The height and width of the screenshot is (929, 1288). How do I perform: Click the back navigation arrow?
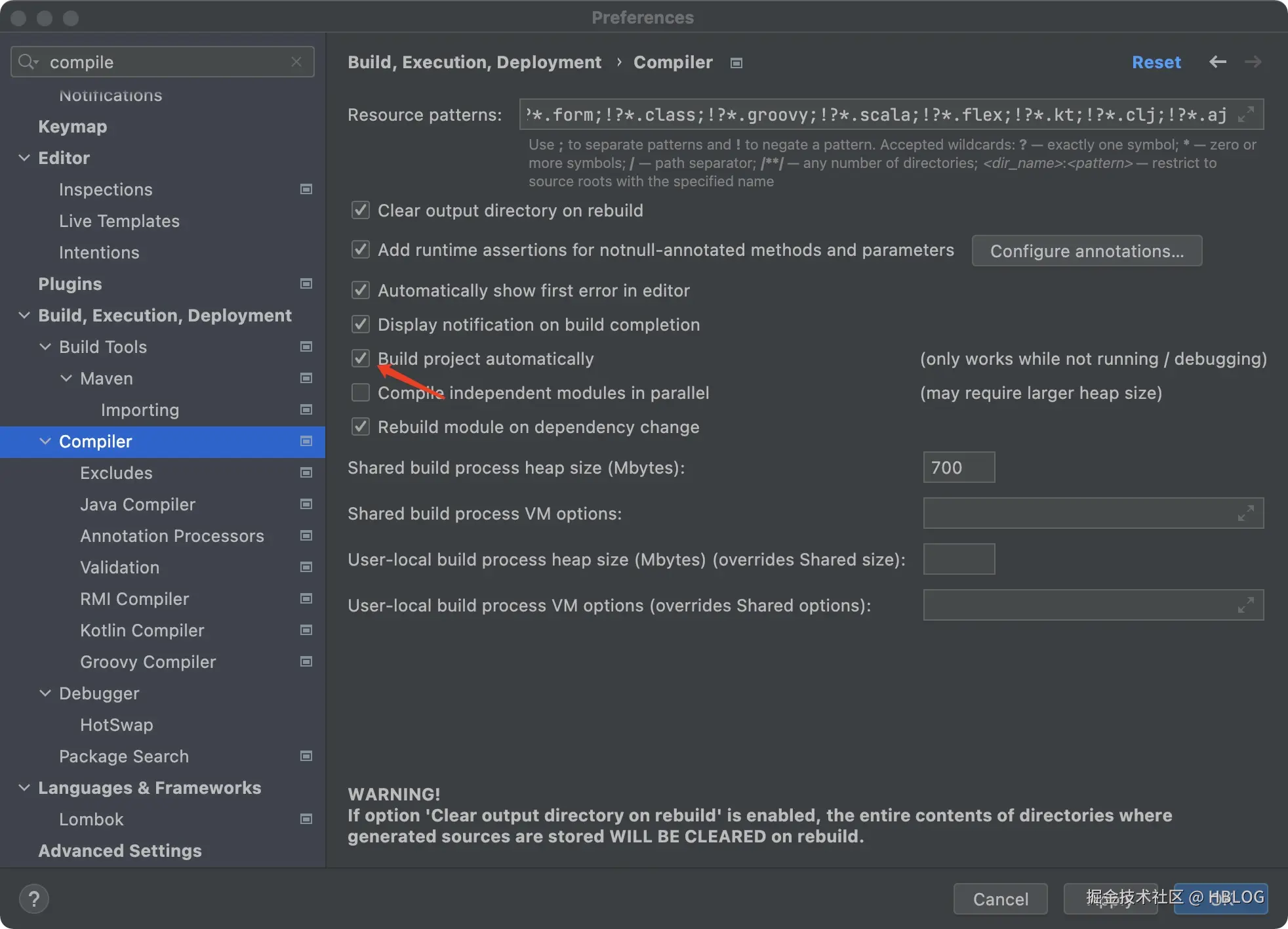tap(1217, 62)
